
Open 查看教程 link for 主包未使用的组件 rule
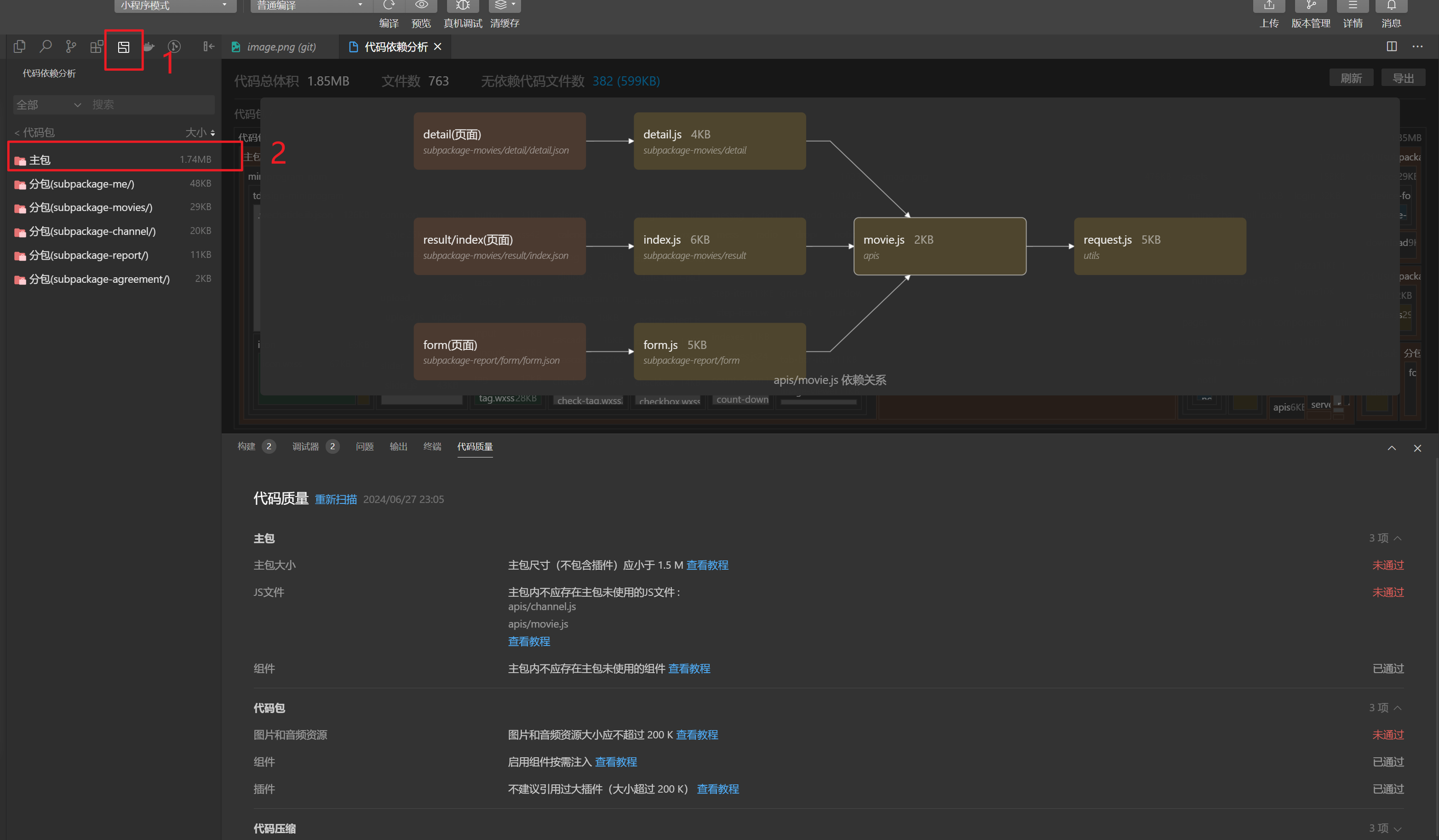click(689, 668)
